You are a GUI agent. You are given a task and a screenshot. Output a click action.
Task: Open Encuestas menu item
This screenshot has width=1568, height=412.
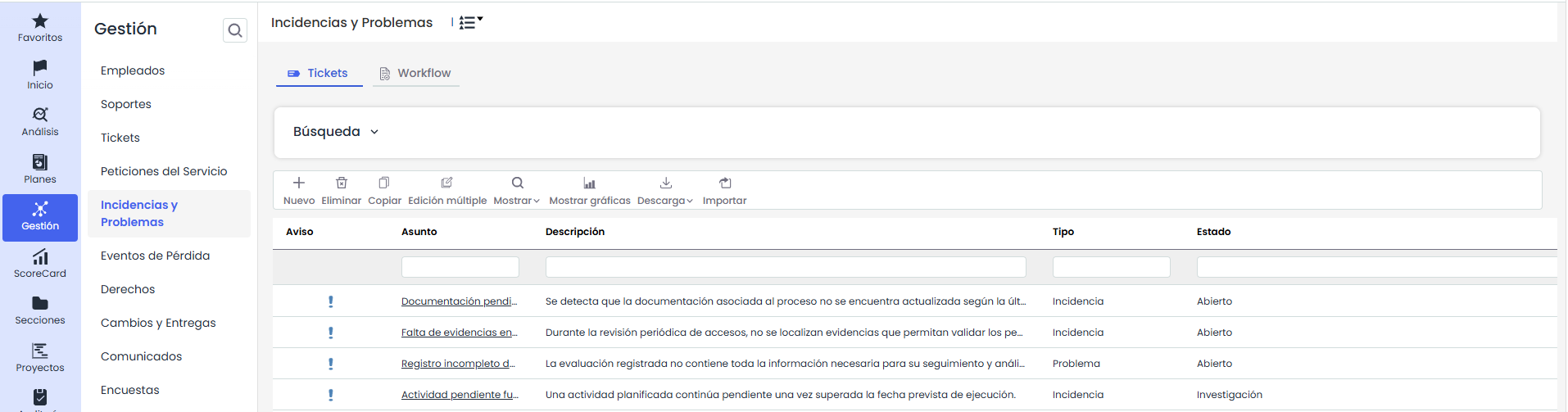click(130, 390)
